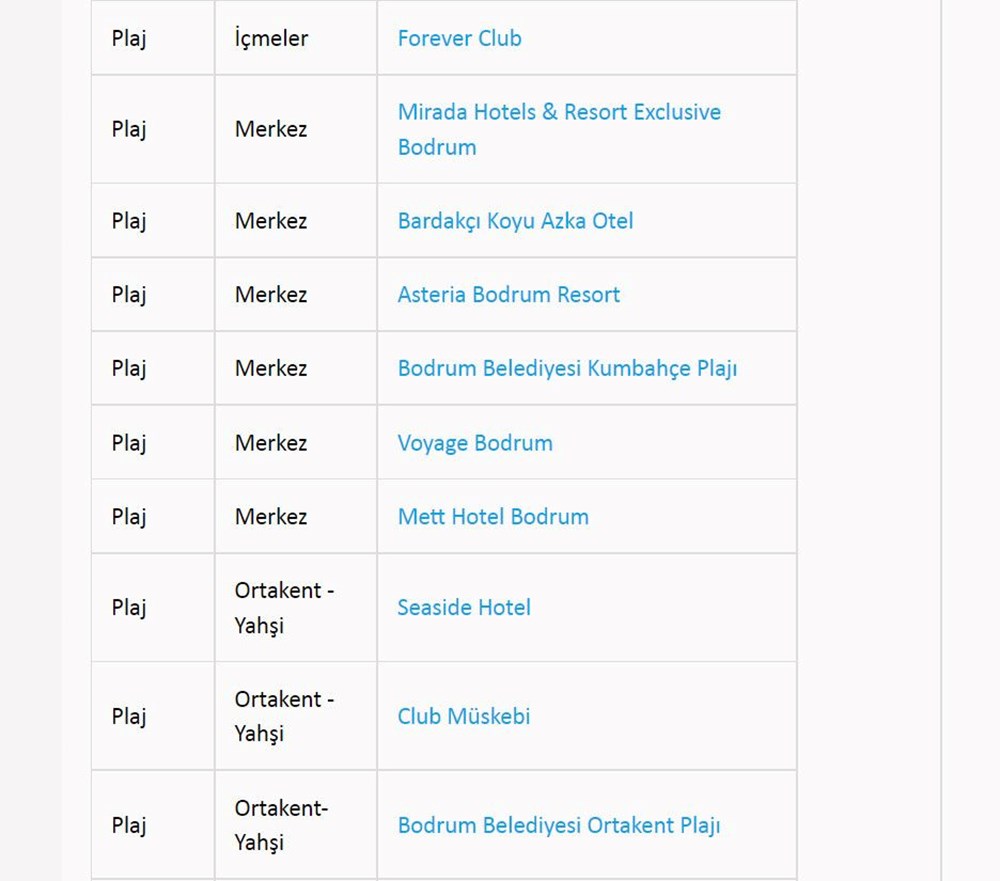Open the Forever Club link
Screen dimensions: 1000x881
click(459, 39)
